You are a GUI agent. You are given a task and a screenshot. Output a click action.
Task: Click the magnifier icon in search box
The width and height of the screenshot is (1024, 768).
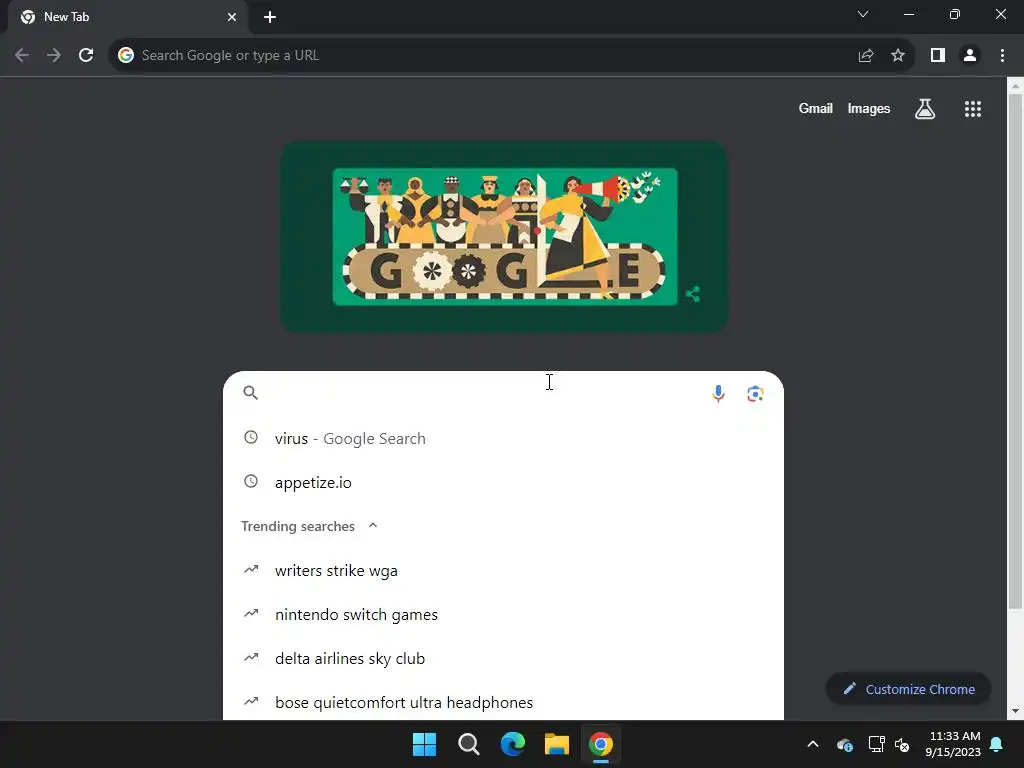pyautogui.click(x=251, y=392)
